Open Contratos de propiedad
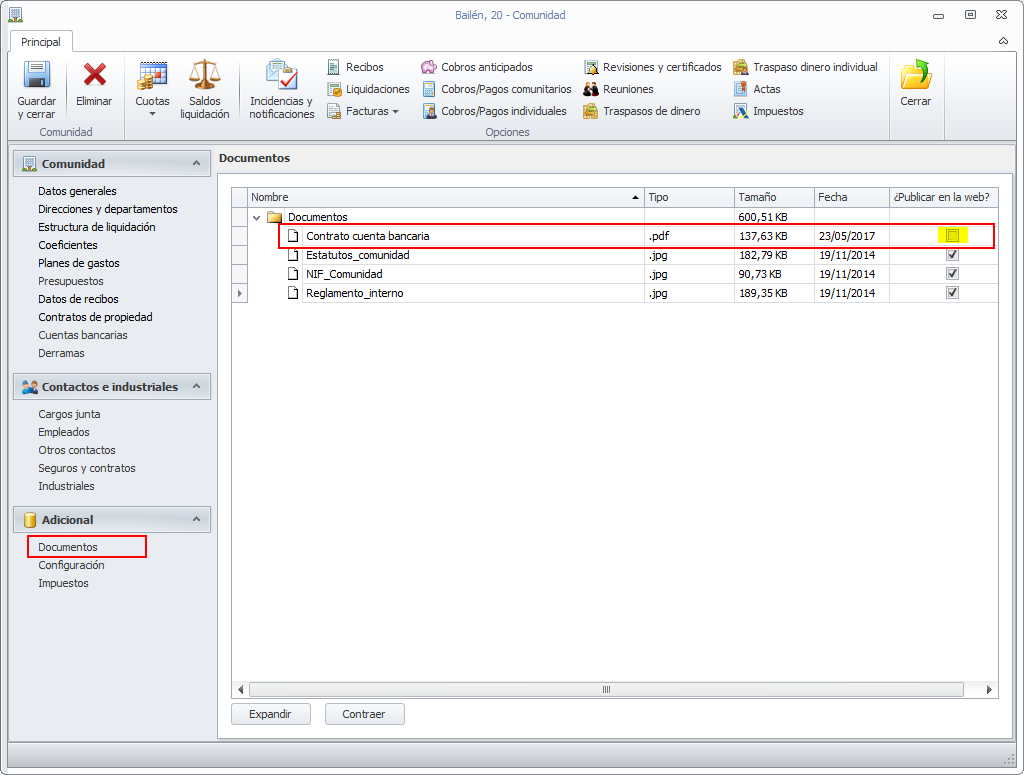The height and width of the screenshot is (775, 1024). 95,317
